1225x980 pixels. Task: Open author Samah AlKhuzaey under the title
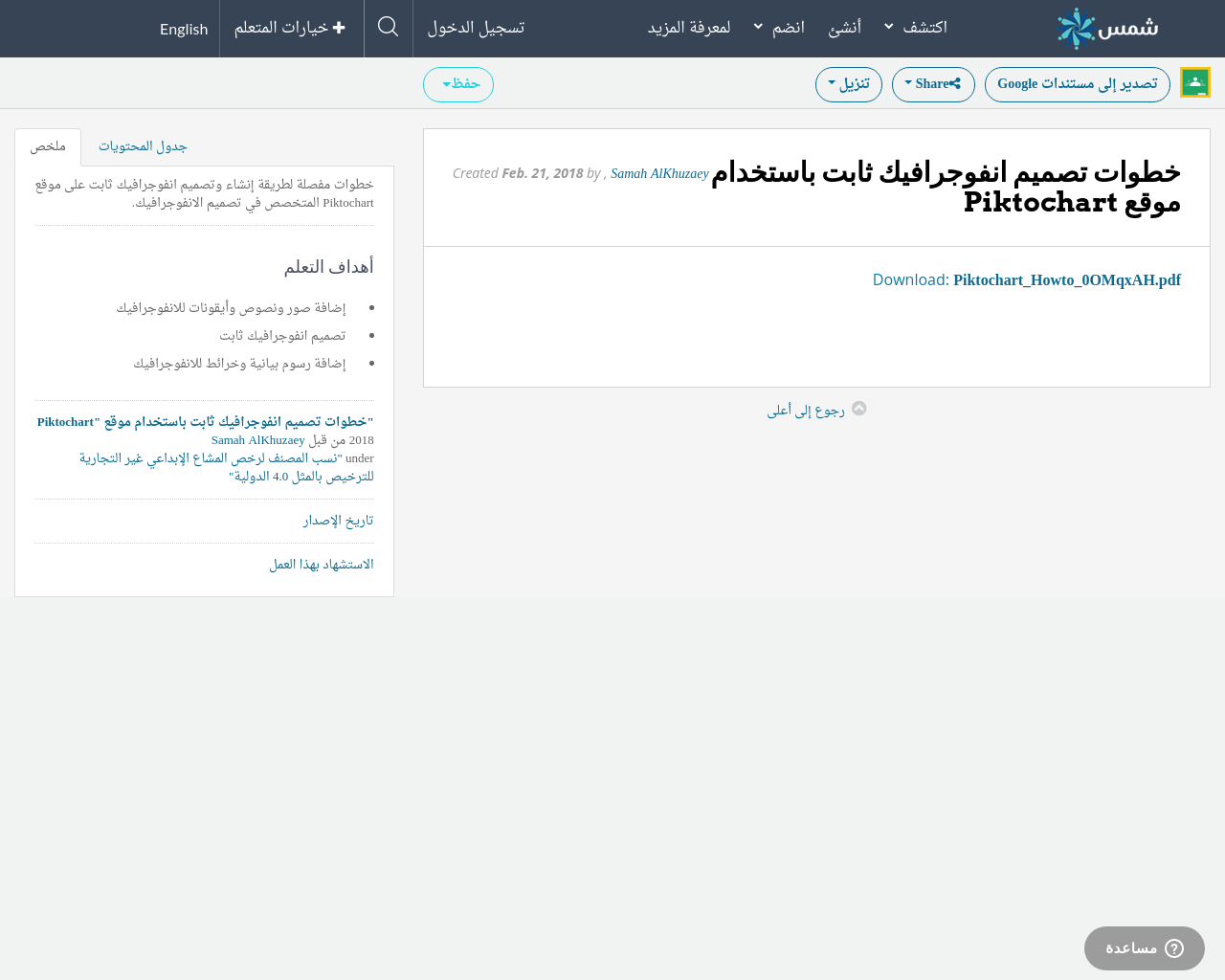click(659, 173)
